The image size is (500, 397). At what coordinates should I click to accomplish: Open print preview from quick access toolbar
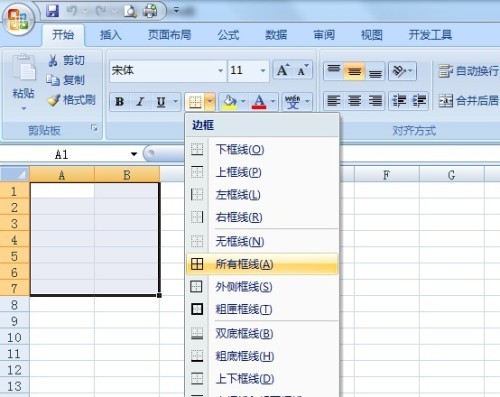[x=130, y=11]
